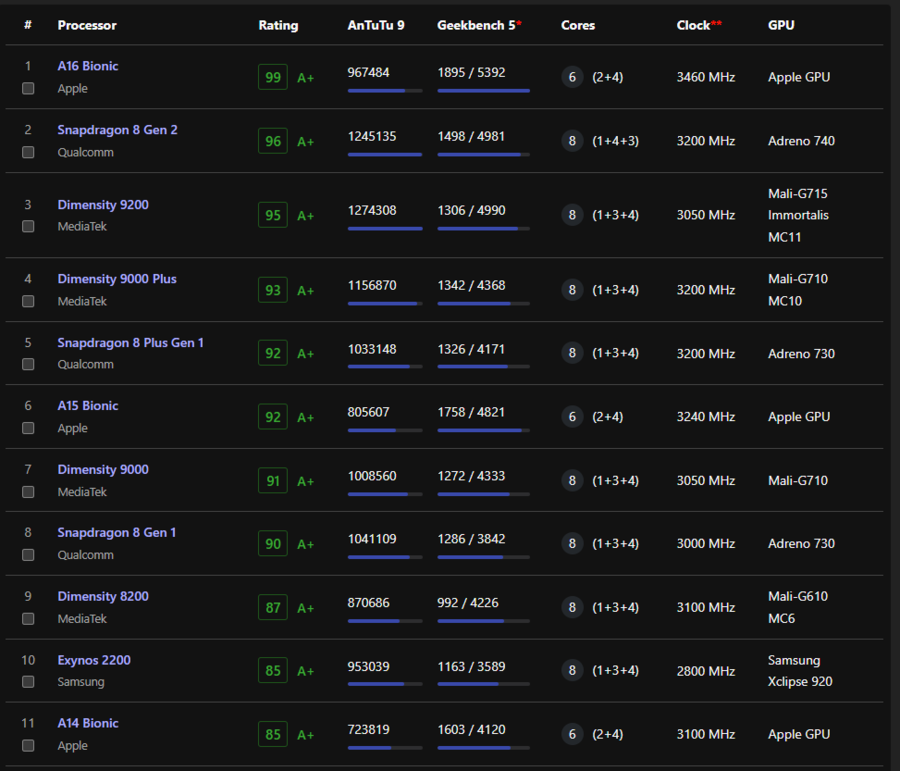This screenshot has height=771, width=900.
Task: Open the A16 Bionic processor page
Action: click(88, 66)
